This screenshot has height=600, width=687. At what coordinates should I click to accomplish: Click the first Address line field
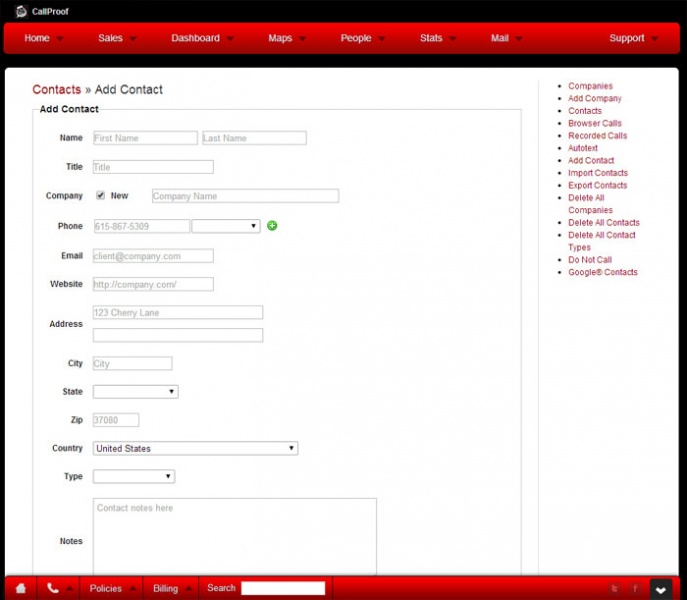coord(178,312)
